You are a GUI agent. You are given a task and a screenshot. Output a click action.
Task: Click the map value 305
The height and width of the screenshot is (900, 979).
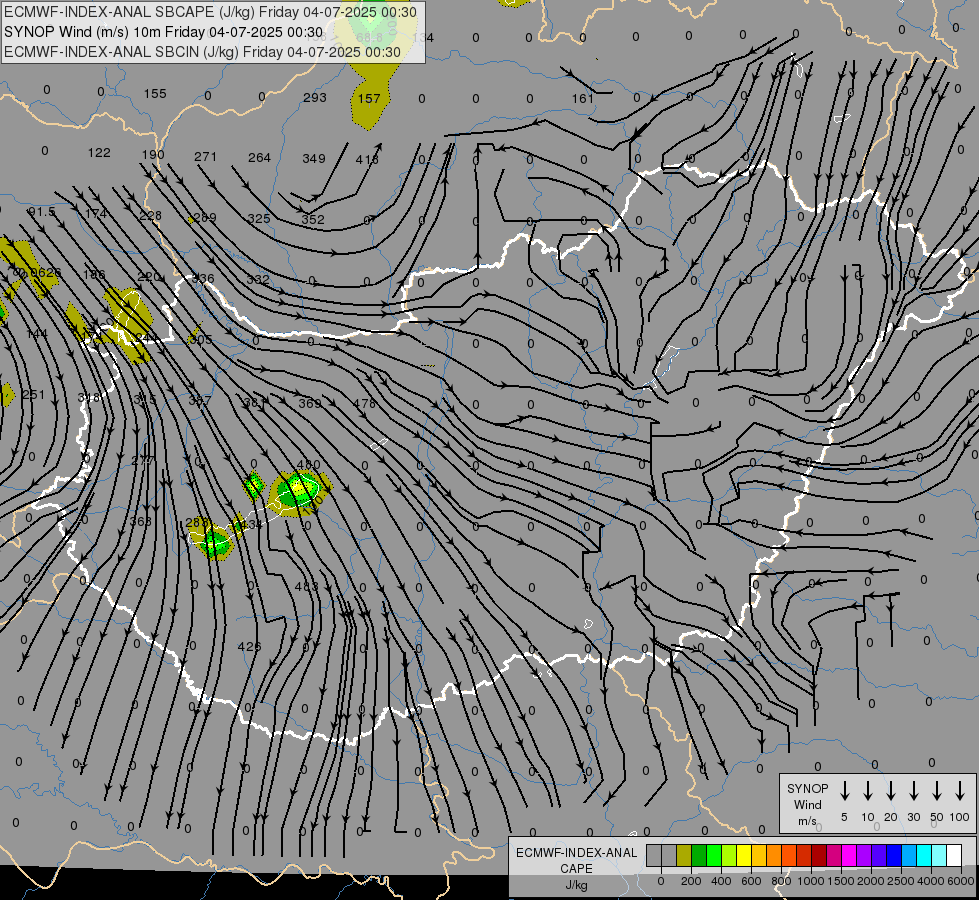[200, 339]
